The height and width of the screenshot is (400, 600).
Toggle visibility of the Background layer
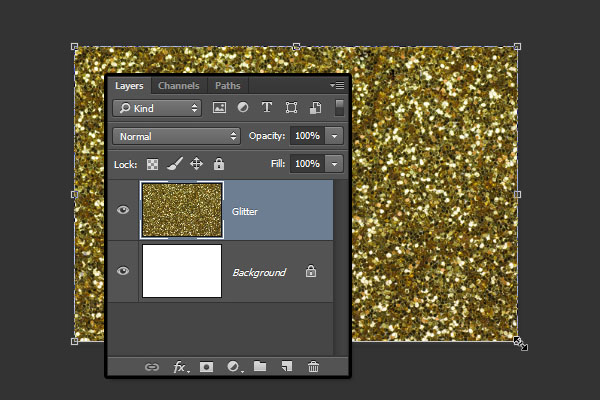tap(124, 271)
